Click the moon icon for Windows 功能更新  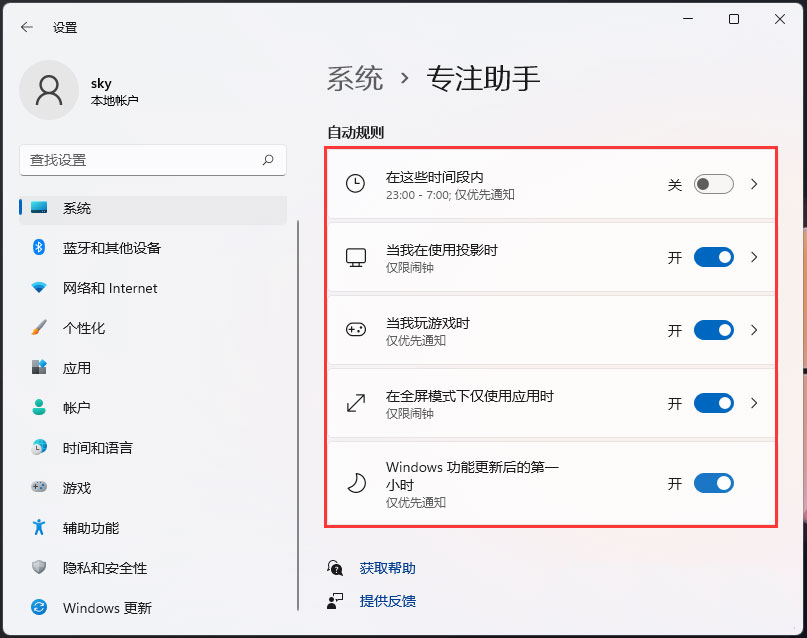(x=356, y=483)
